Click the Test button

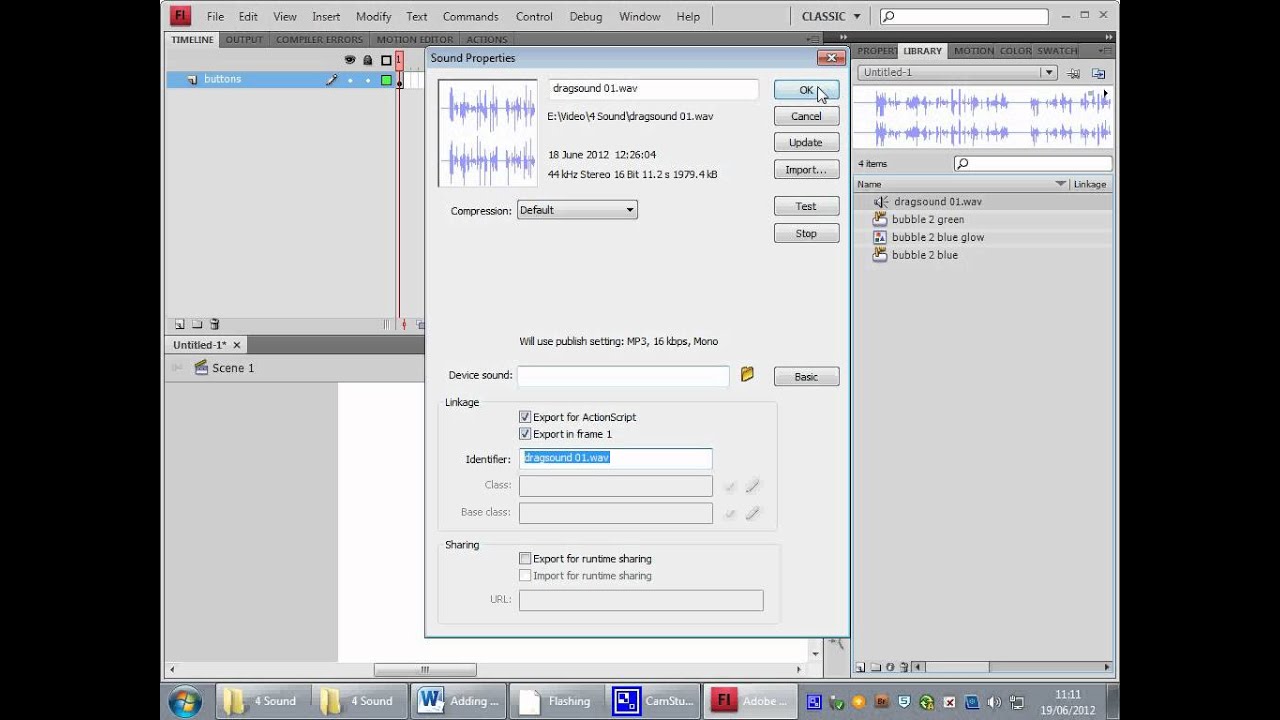[806, 206]
